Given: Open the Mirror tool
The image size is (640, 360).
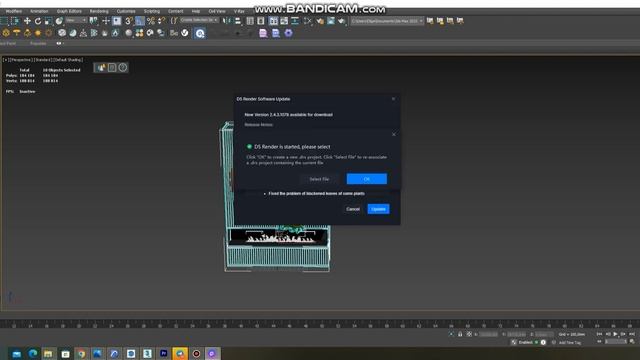Looking at the screenshot, I should pos(227,21).
